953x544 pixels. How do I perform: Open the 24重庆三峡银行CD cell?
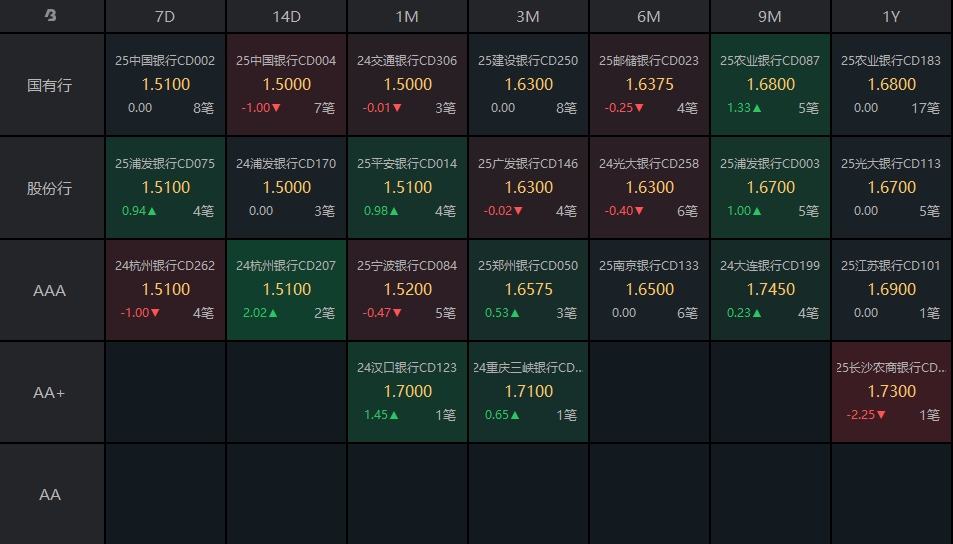coord(528,391)
